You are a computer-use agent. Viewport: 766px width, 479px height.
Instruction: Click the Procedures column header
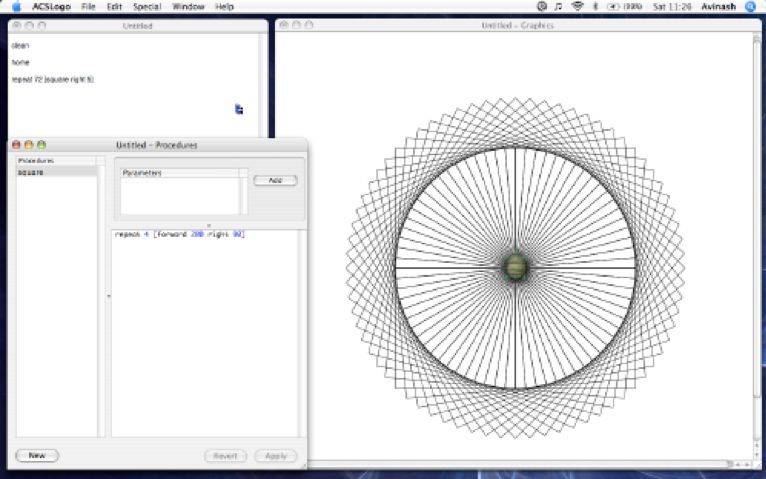pos(56,161)
